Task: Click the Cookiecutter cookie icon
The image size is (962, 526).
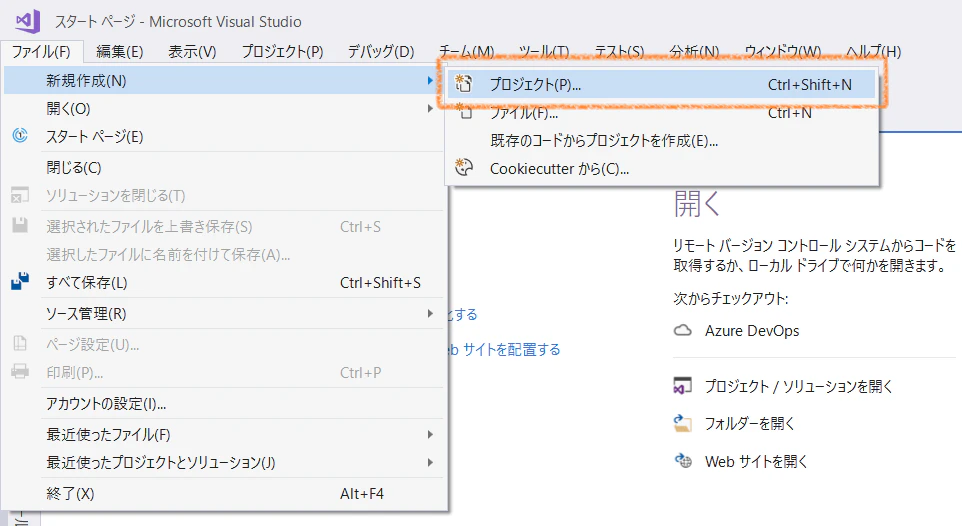Action: tap(464, 168)
